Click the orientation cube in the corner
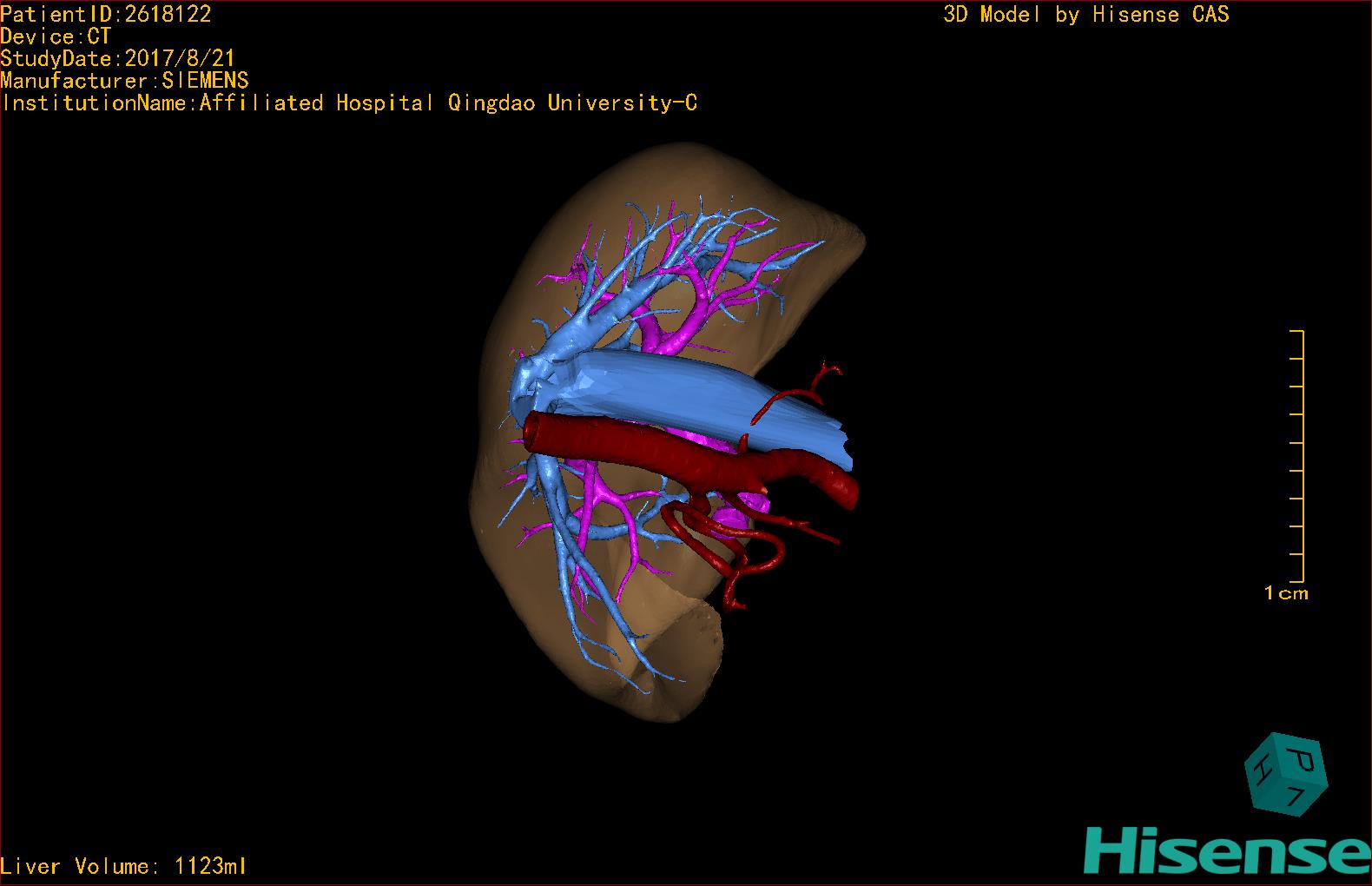Screen dimensions: 1372x886 click(1286, 774)
